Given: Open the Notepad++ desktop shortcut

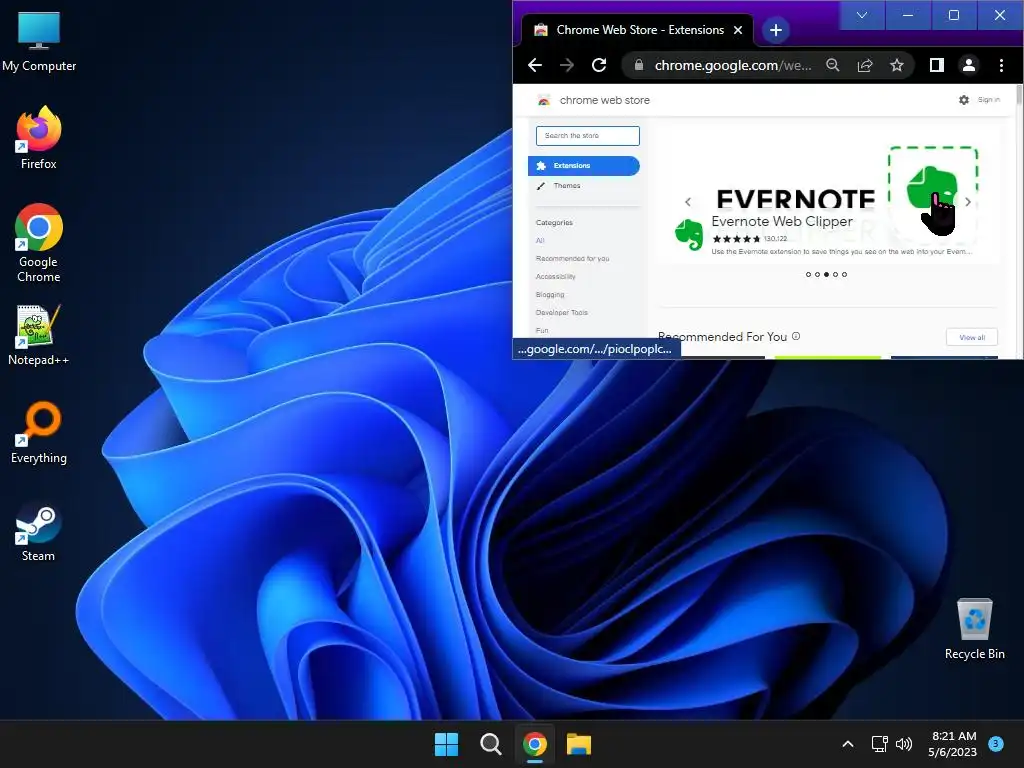Looking at the screenshot, I should tap(39, 335).
